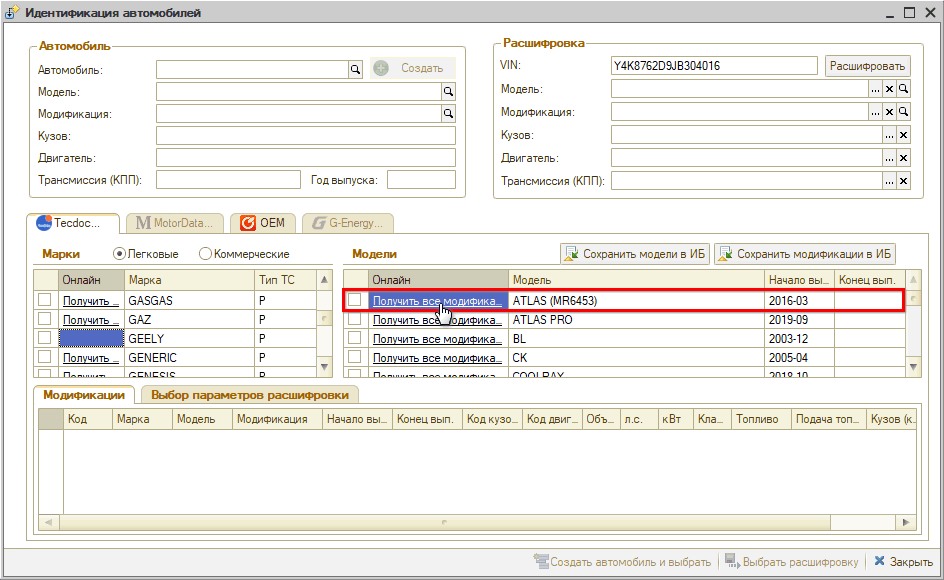944x580 pixels.
Task: Switch to the OEM tab
Action: coord(263,223)
